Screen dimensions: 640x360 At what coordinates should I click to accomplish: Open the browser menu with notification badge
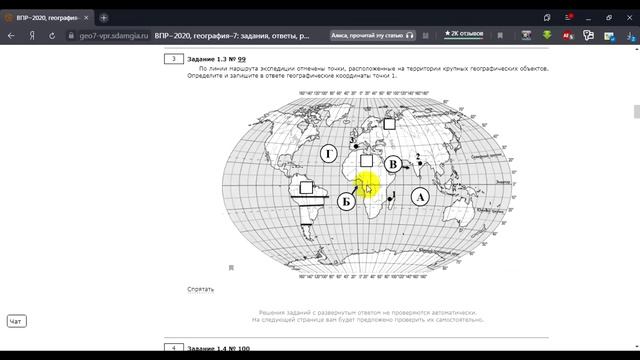click(x=569, y=17)
